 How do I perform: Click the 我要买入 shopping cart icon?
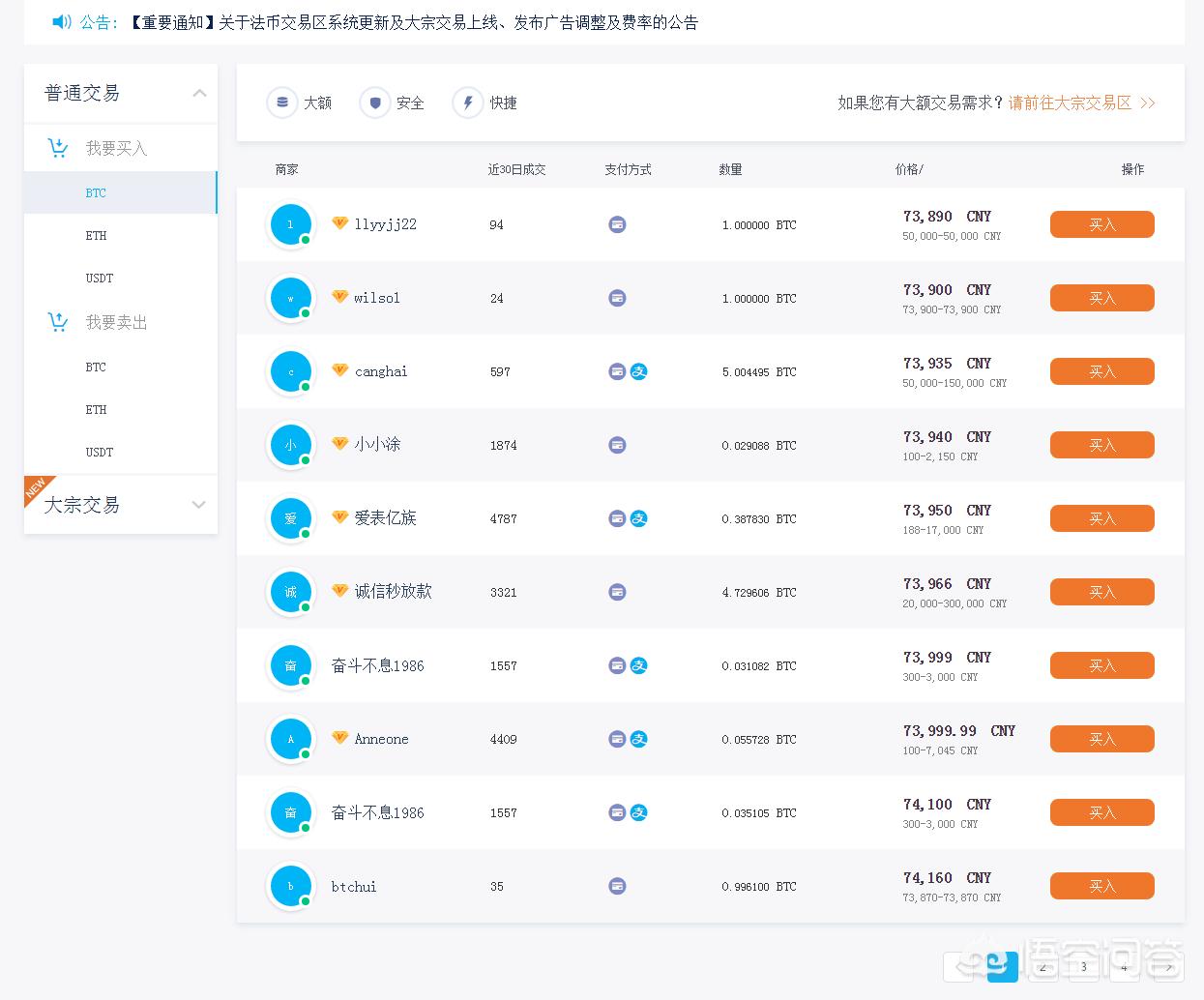pyautogui.click(x=58, y=148)
